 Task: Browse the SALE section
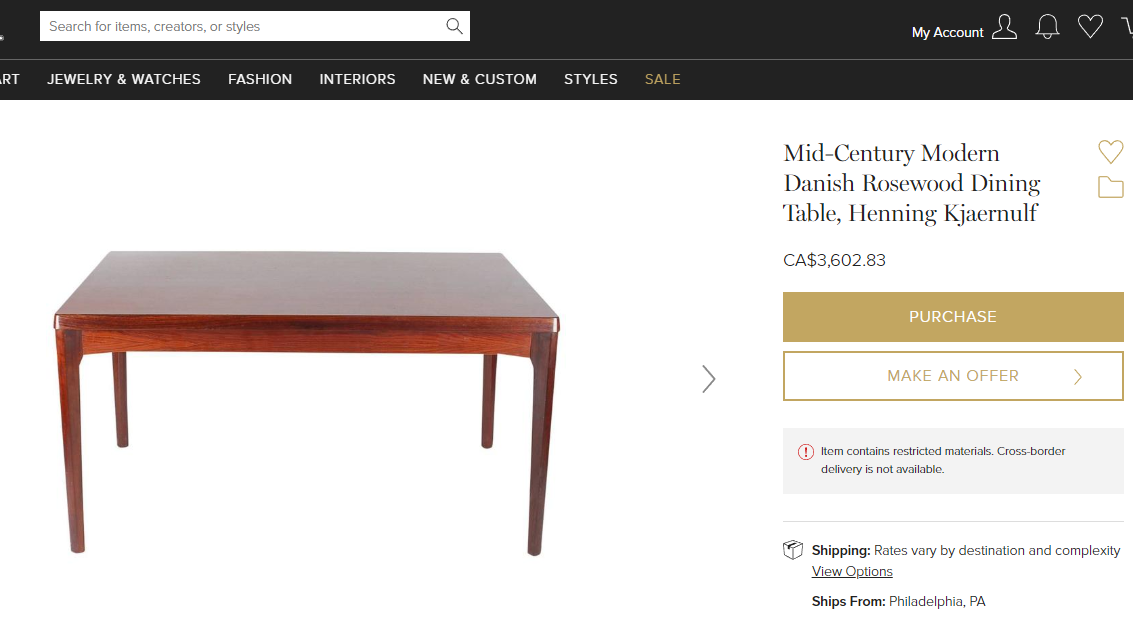point(662,79)
